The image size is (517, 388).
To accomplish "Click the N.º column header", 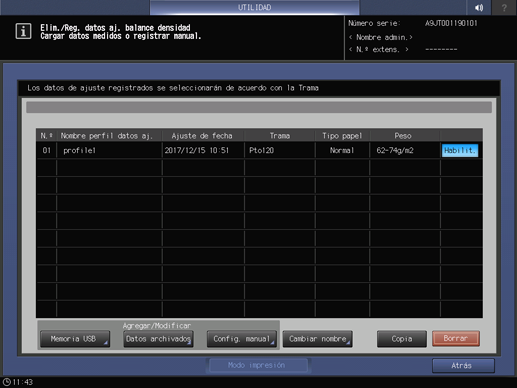I will (x=47, y=136).
